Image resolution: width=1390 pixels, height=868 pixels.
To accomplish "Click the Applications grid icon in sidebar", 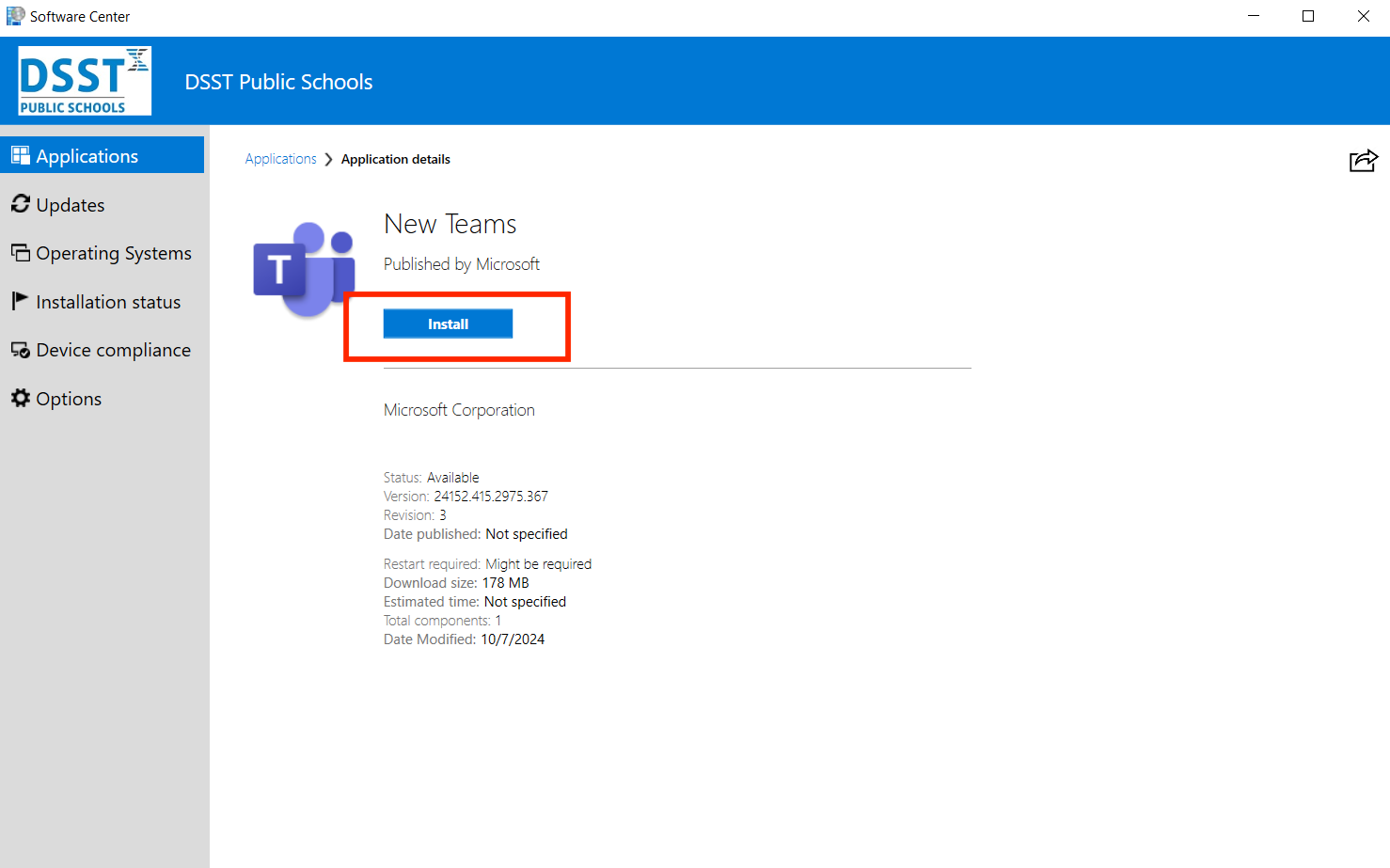I will [21, 155].
